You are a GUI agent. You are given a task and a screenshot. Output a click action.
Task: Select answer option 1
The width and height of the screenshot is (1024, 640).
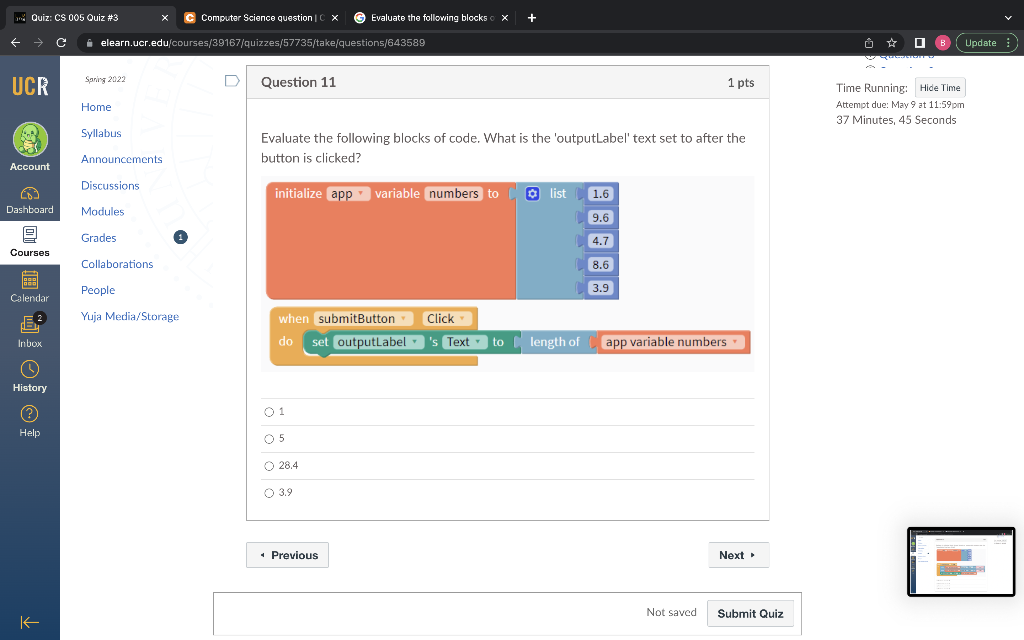(269, 412)
